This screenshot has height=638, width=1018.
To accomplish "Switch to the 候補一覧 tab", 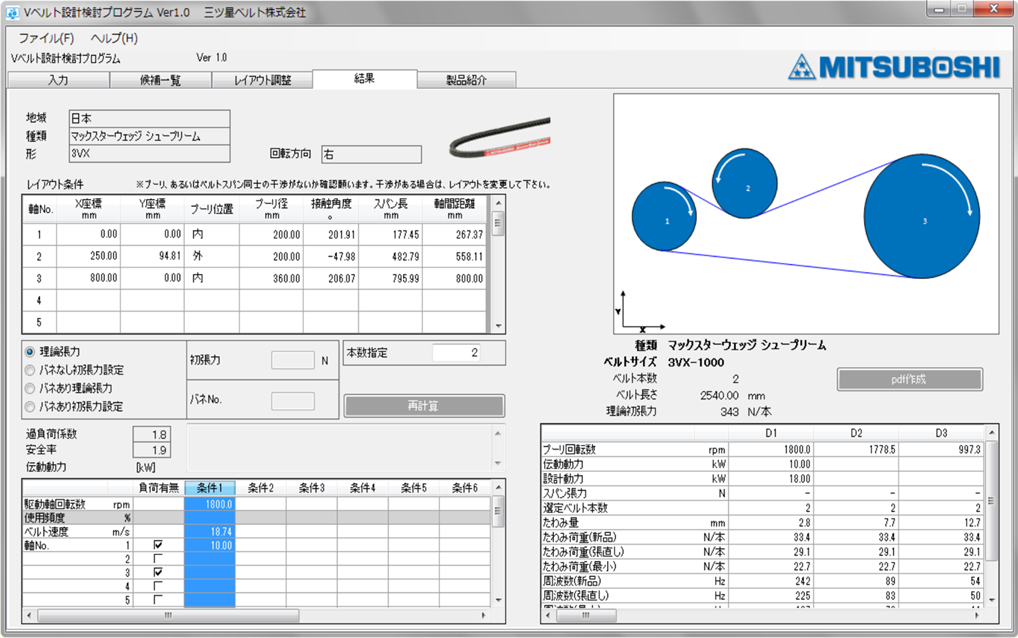I will 160,80.
